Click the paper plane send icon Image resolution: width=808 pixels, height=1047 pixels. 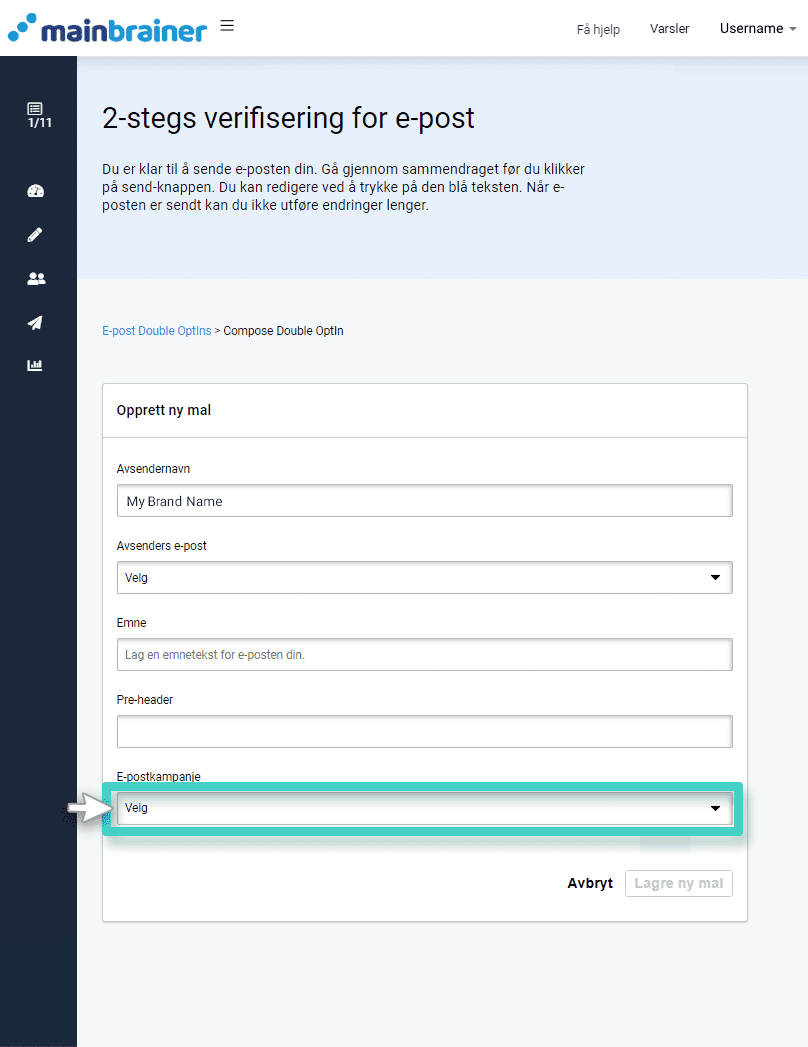[36, 322]
